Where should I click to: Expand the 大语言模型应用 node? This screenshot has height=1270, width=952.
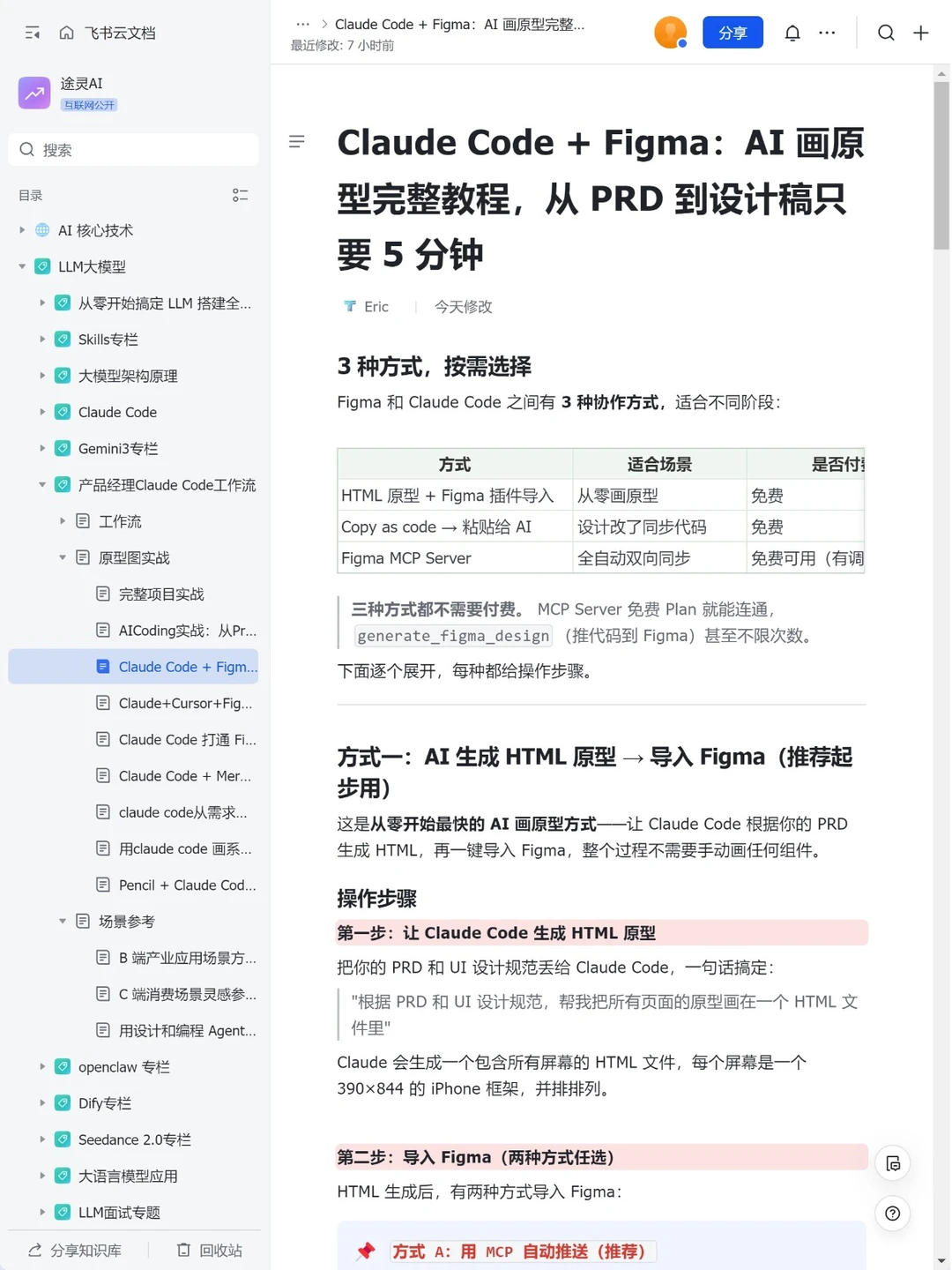pos(42,1176)
